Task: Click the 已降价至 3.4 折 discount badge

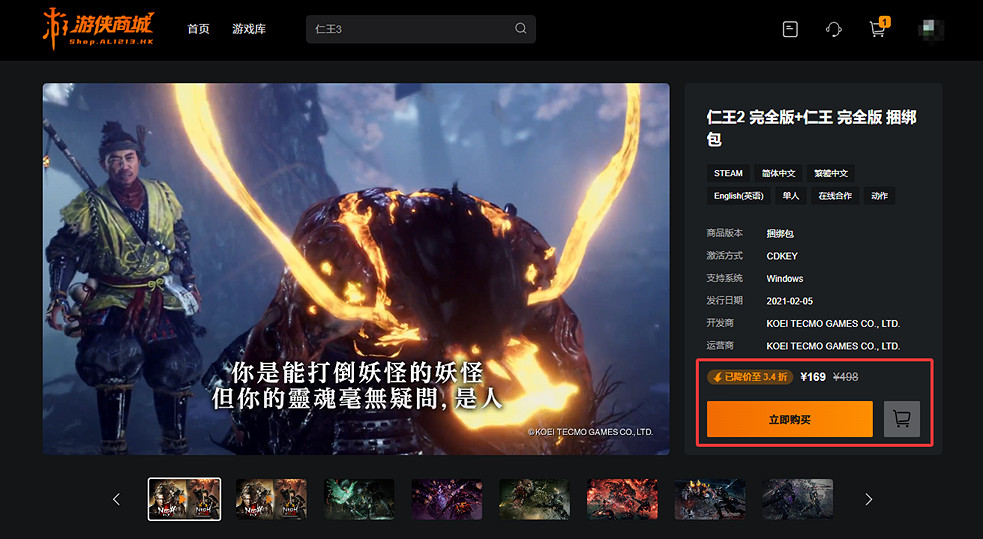Action: (x=750, y=377)
